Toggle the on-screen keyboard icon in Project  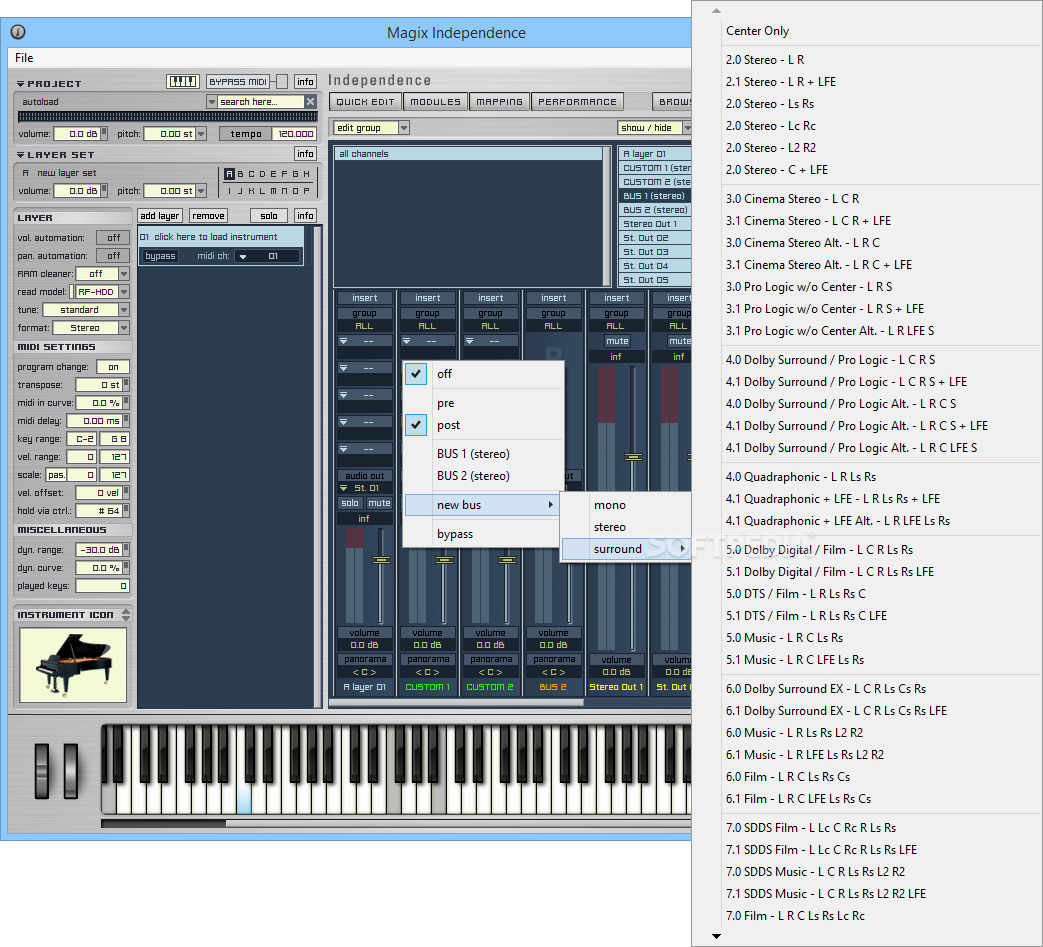coord(183,81)
